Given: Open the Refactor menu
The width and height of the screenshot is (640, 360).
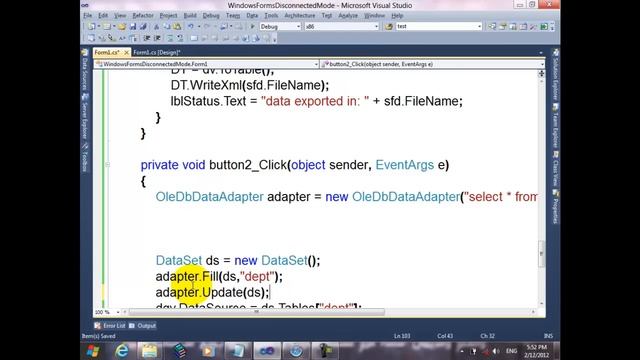Looking at the screenshot, I should pyautogui.click(x=143, y=16).
